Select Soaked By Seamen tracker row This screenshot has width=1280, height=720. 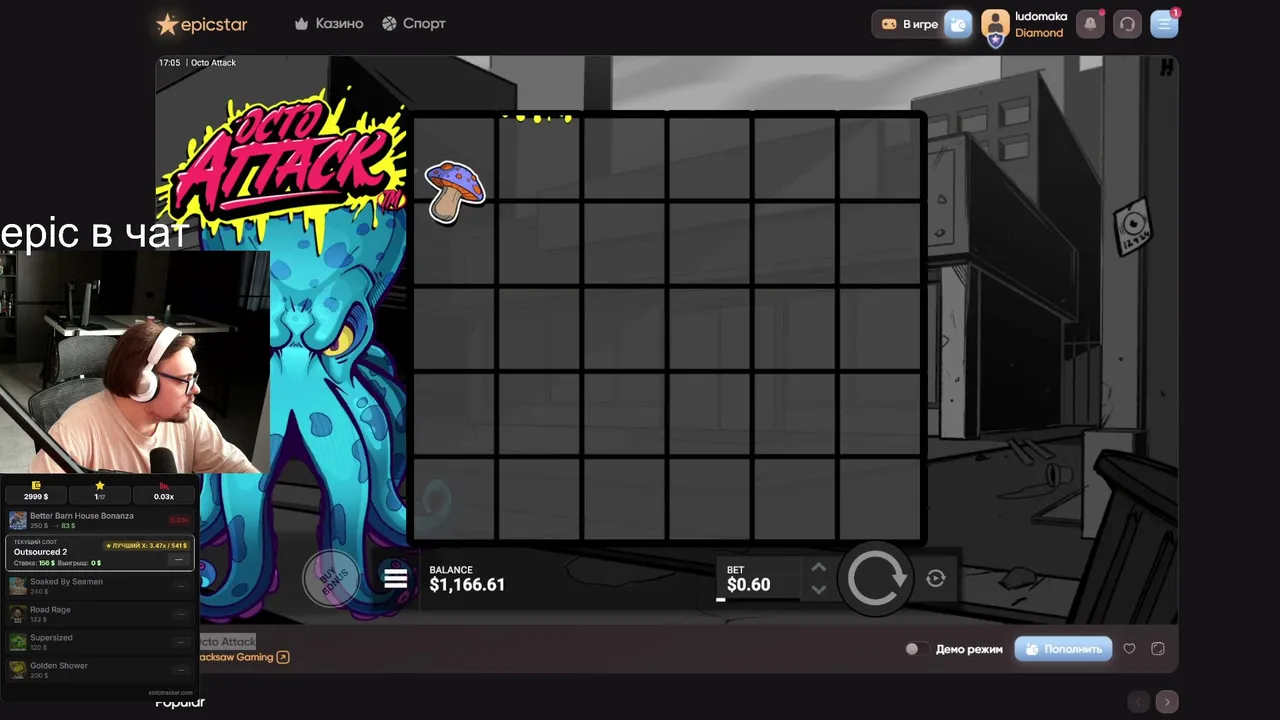[x=99, y=586]
